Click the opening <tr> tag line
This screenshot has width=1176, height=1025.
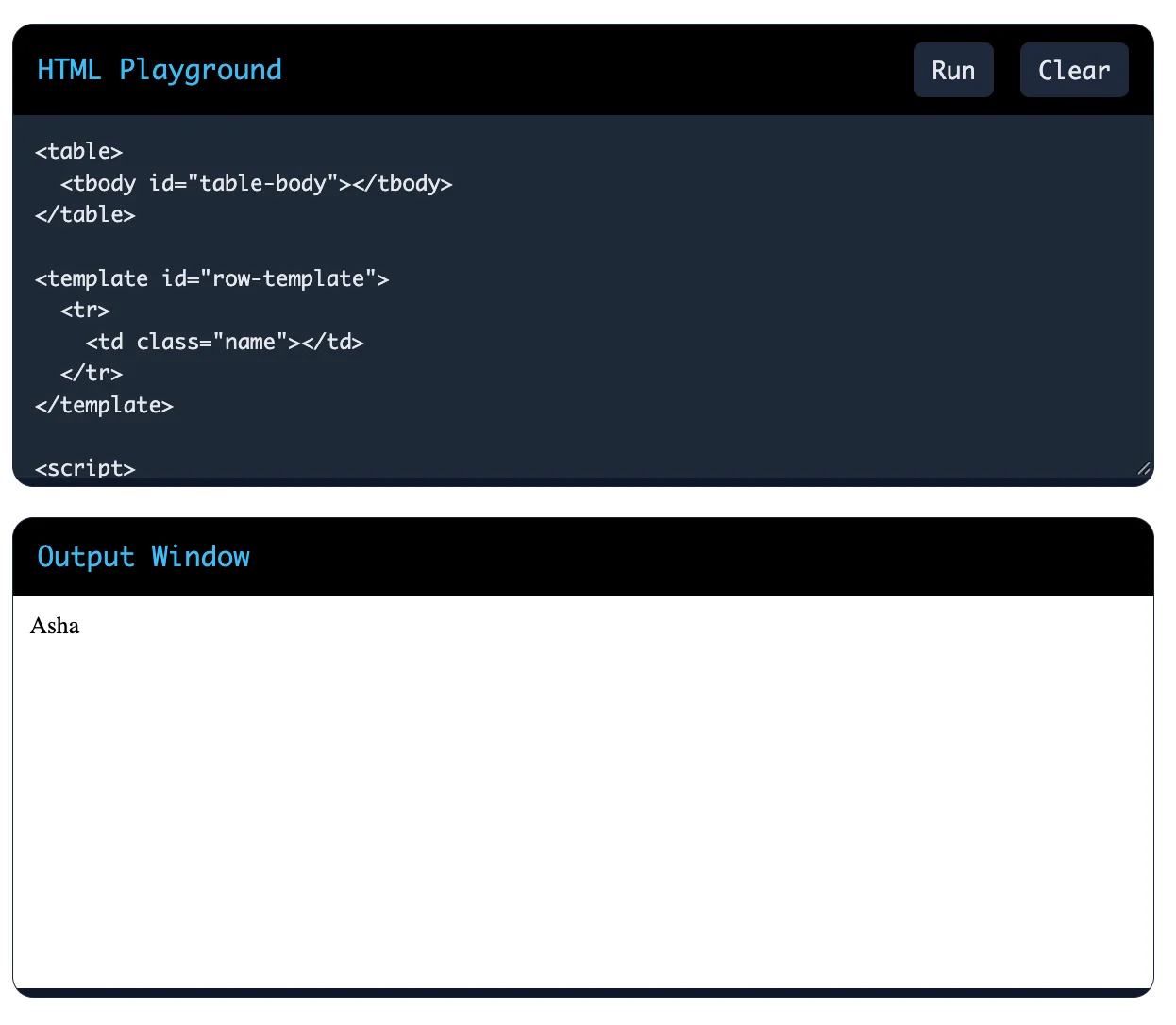pyautogui.click(x=85, y=310)
